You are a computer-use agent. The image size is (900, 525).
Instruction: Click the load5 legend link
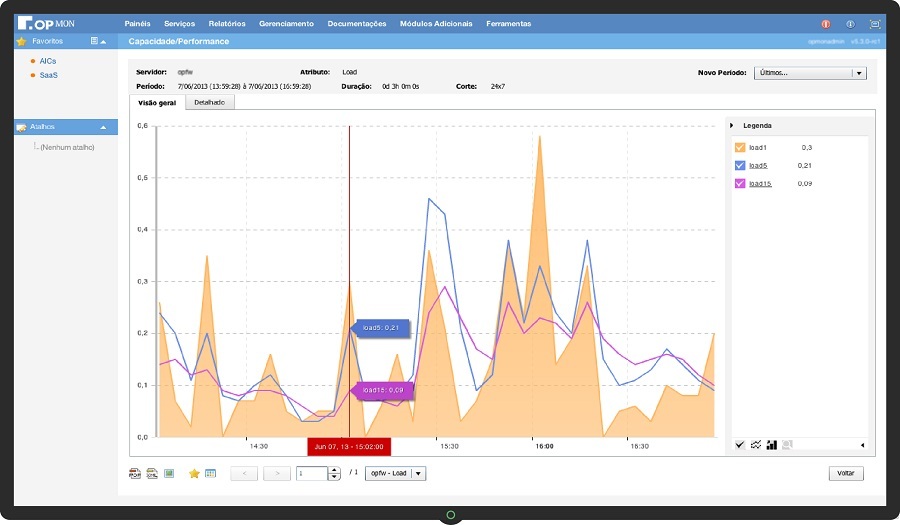758,165
